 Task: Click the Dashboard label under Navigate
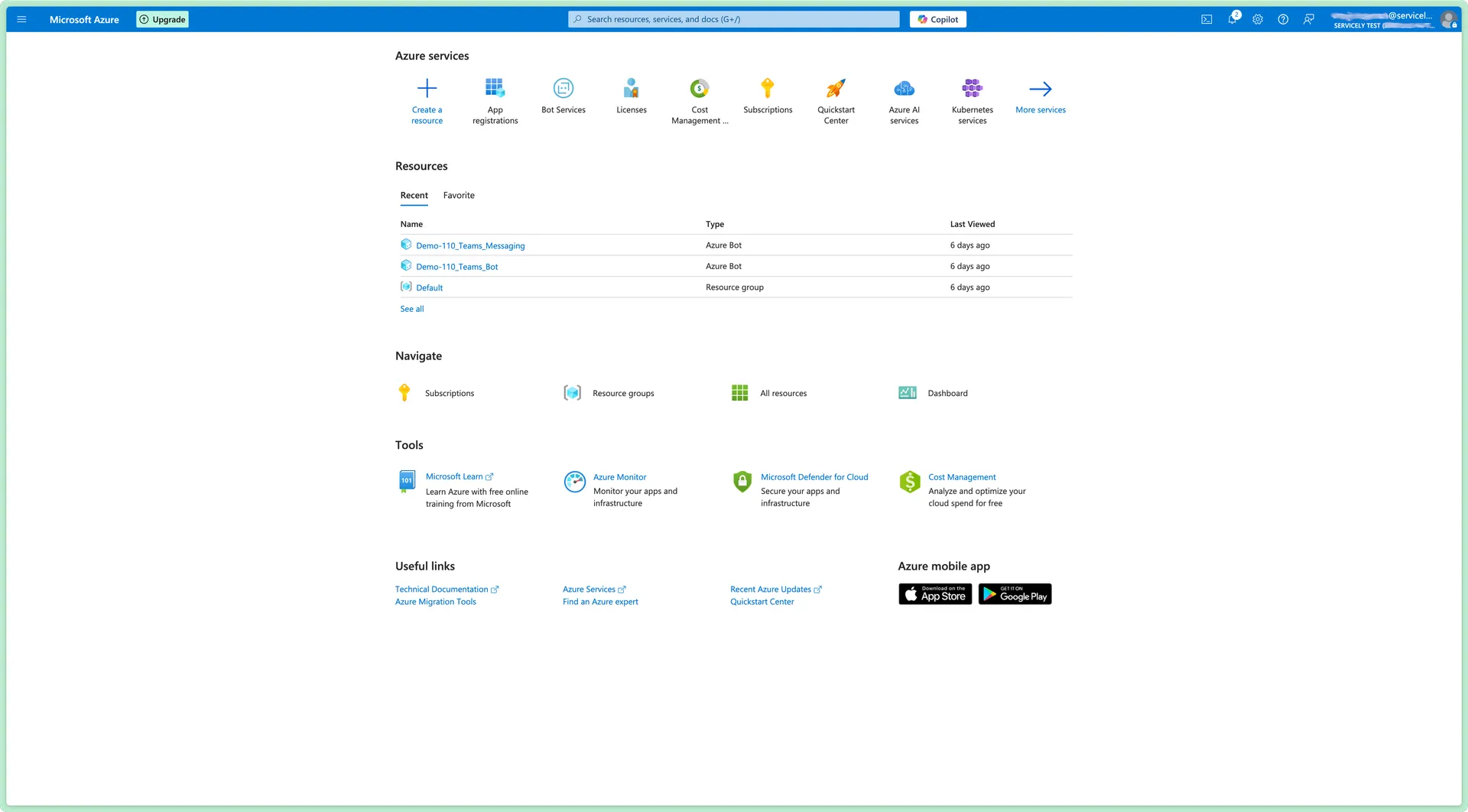[948, 394]
